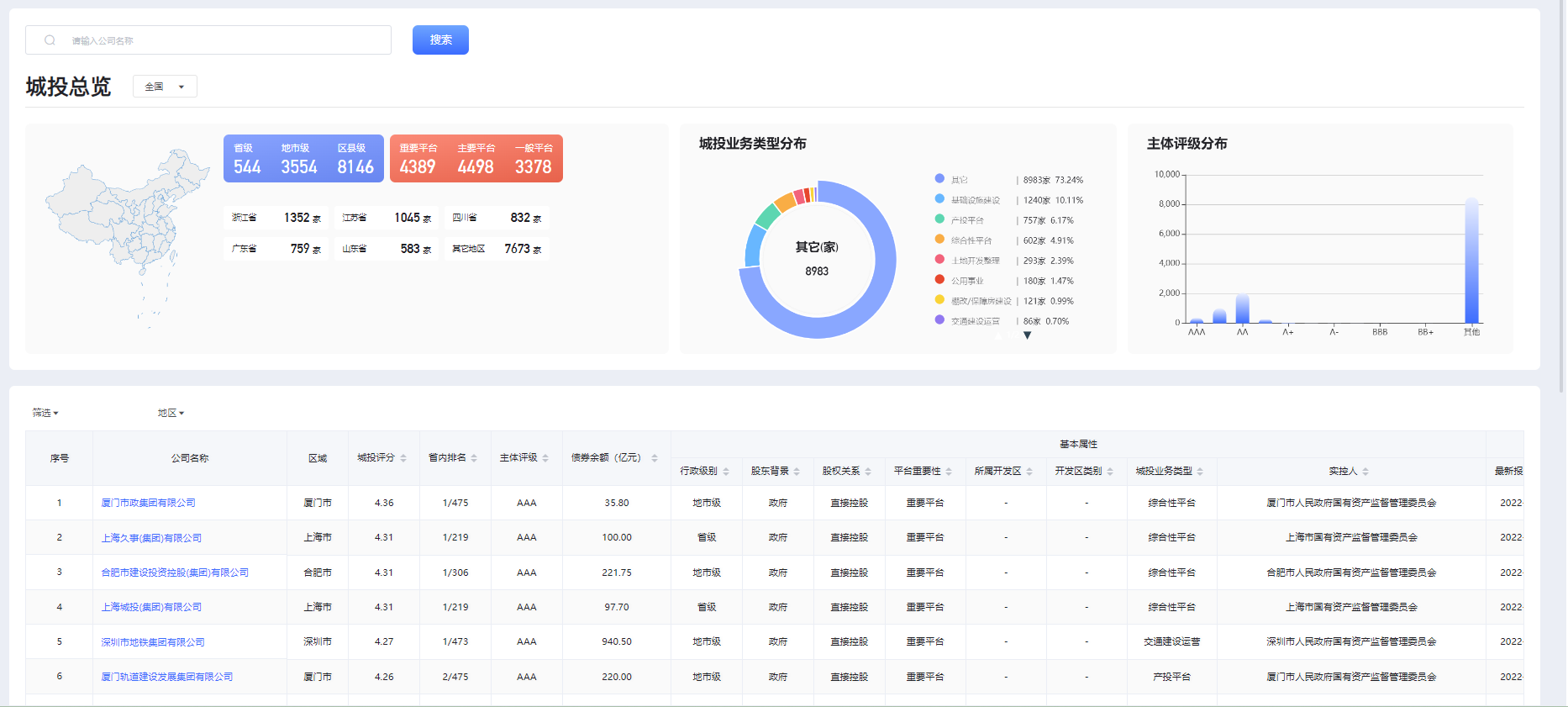1568x707 pixels.
Task: Open 厦门市政集团有限公司 link
Action: (148, 503)
